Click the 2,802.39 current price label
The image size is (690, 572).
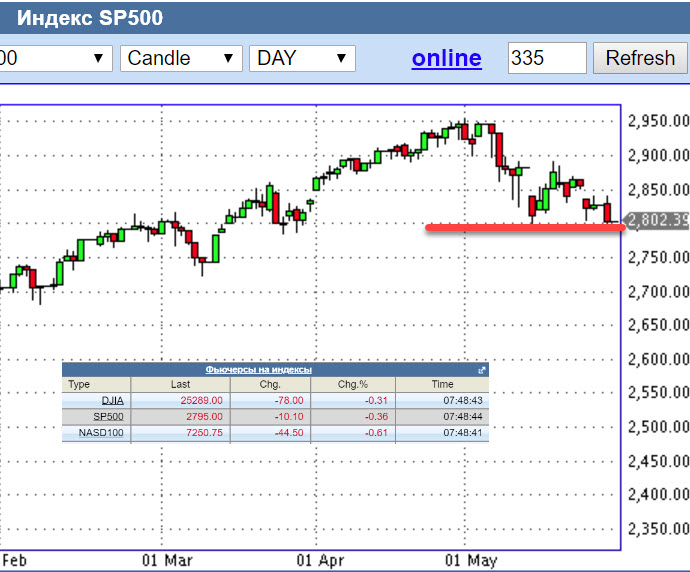658,221
